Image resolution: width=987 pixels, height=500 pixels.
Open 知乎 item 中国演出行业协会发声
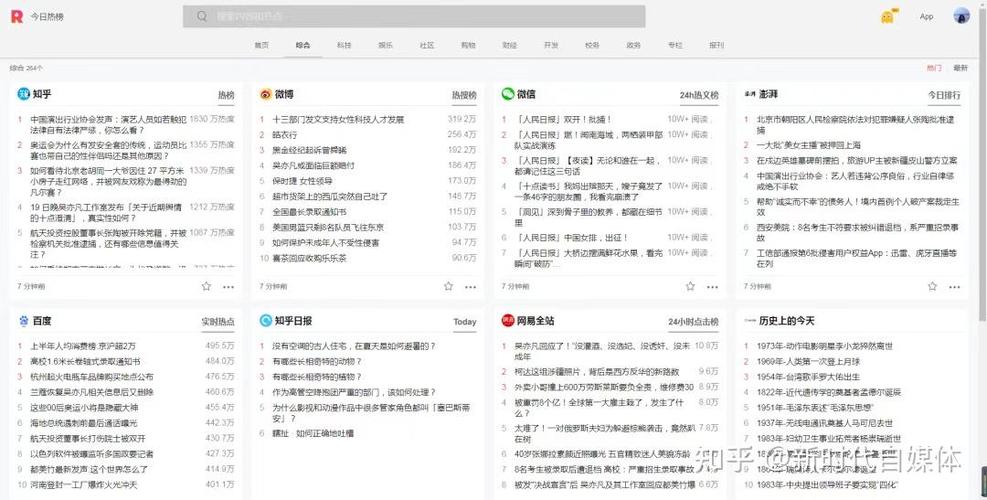click(x=108, y=125)
